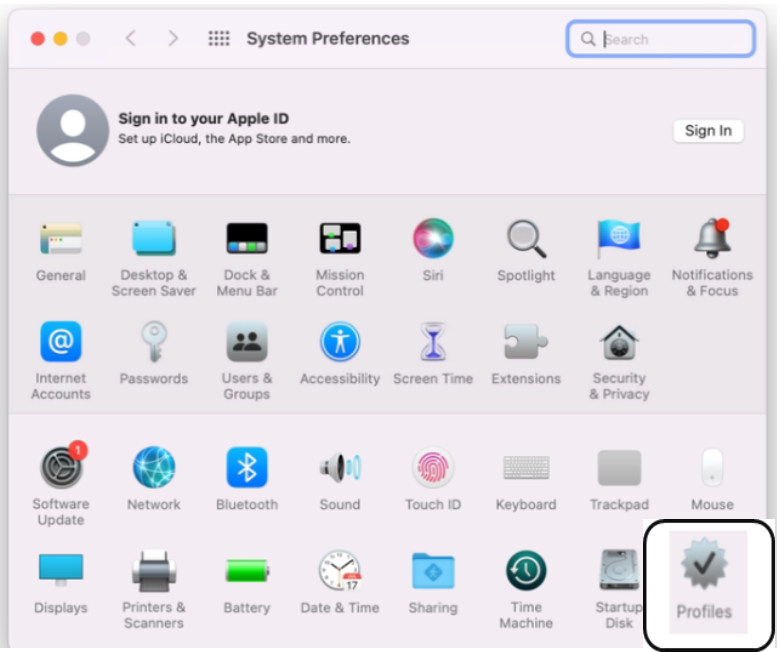Go forward with the right chevron
The width and height of the screenshot is (780, 652).
click(x=173, y=38)
